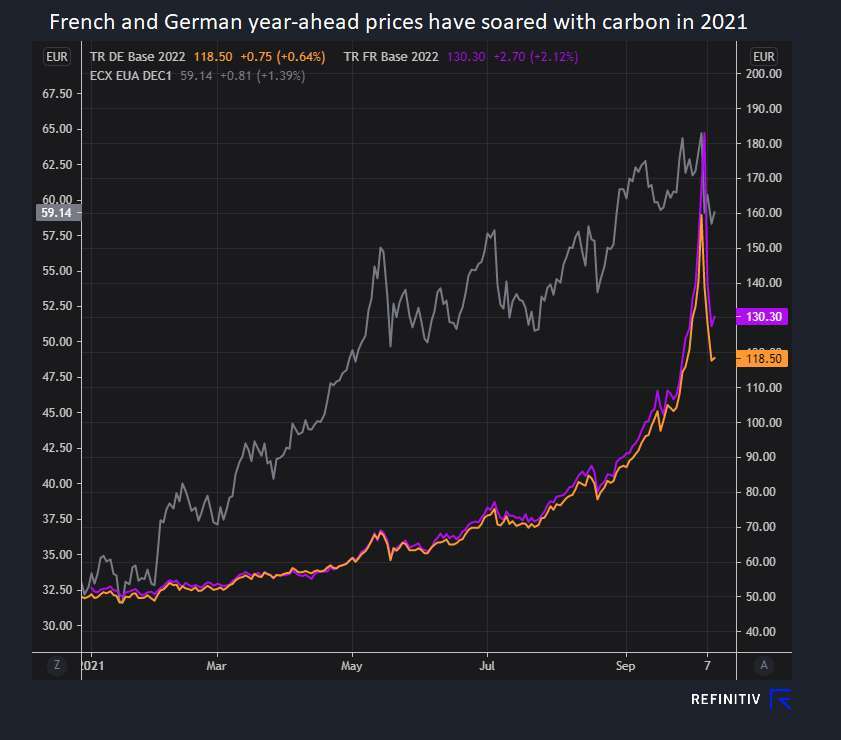Click the REFINITIV brand text
The width and height of the screenshot is (841, 740).
[x=726, y=700]
